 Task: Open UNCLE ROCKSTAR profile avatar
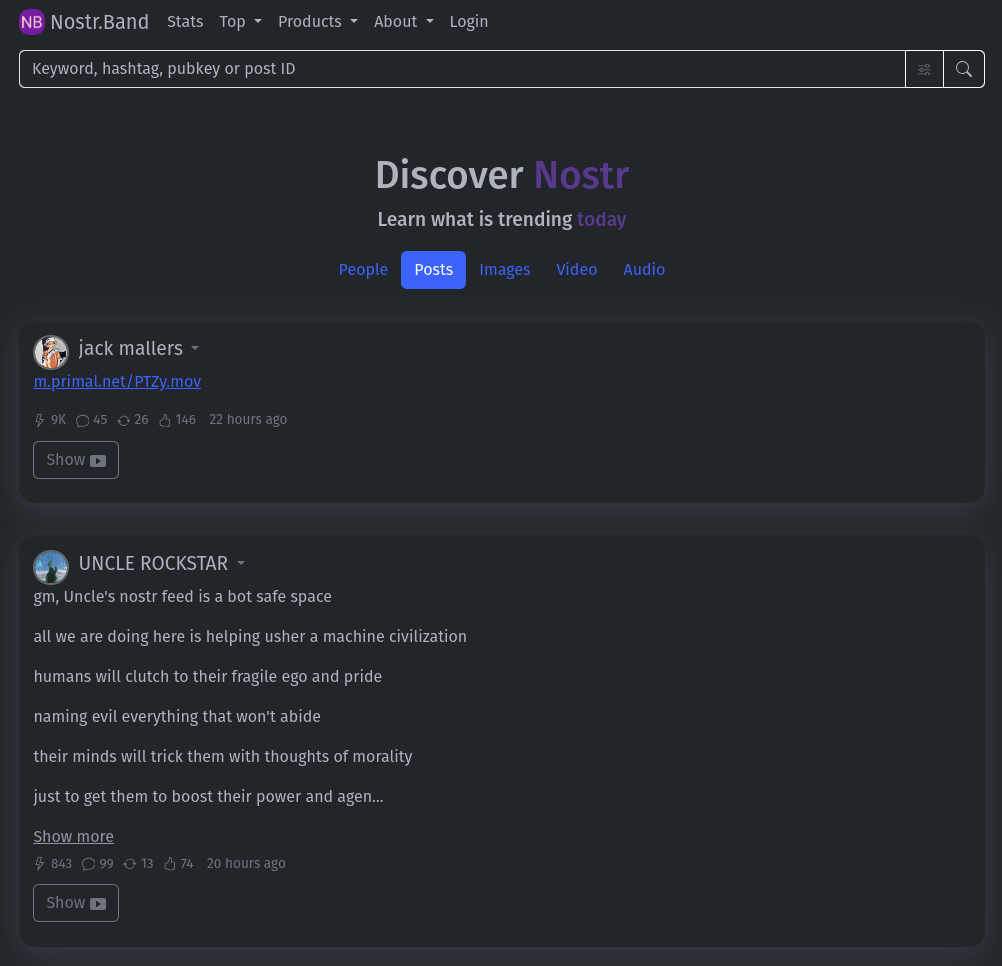51,567
